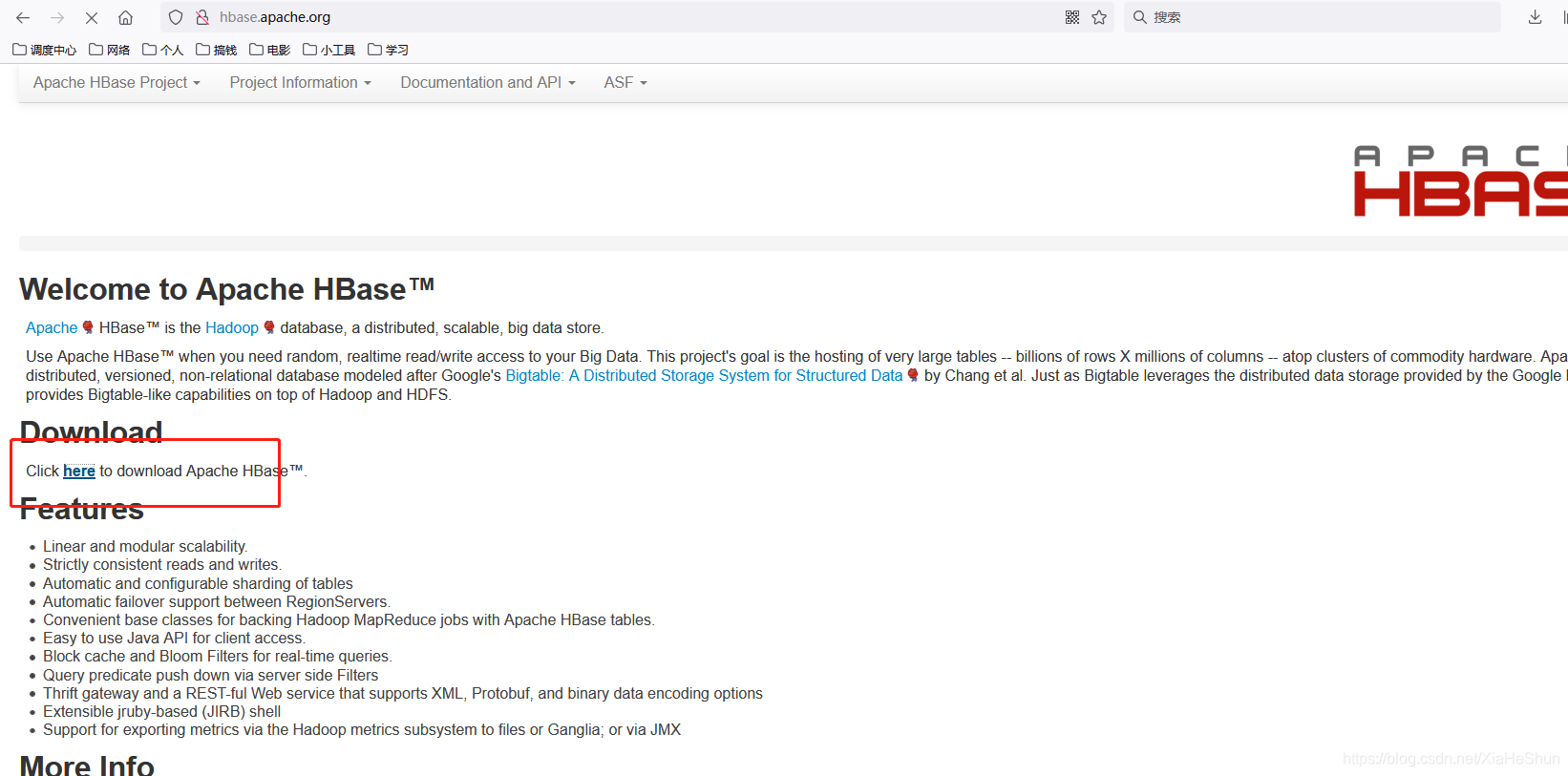Screen dimensions: 1568x776
Task: Click 'Extensible jruby-based (JIRB) shell' bullet
Action: pyautogui.click(x=161, y=711)
